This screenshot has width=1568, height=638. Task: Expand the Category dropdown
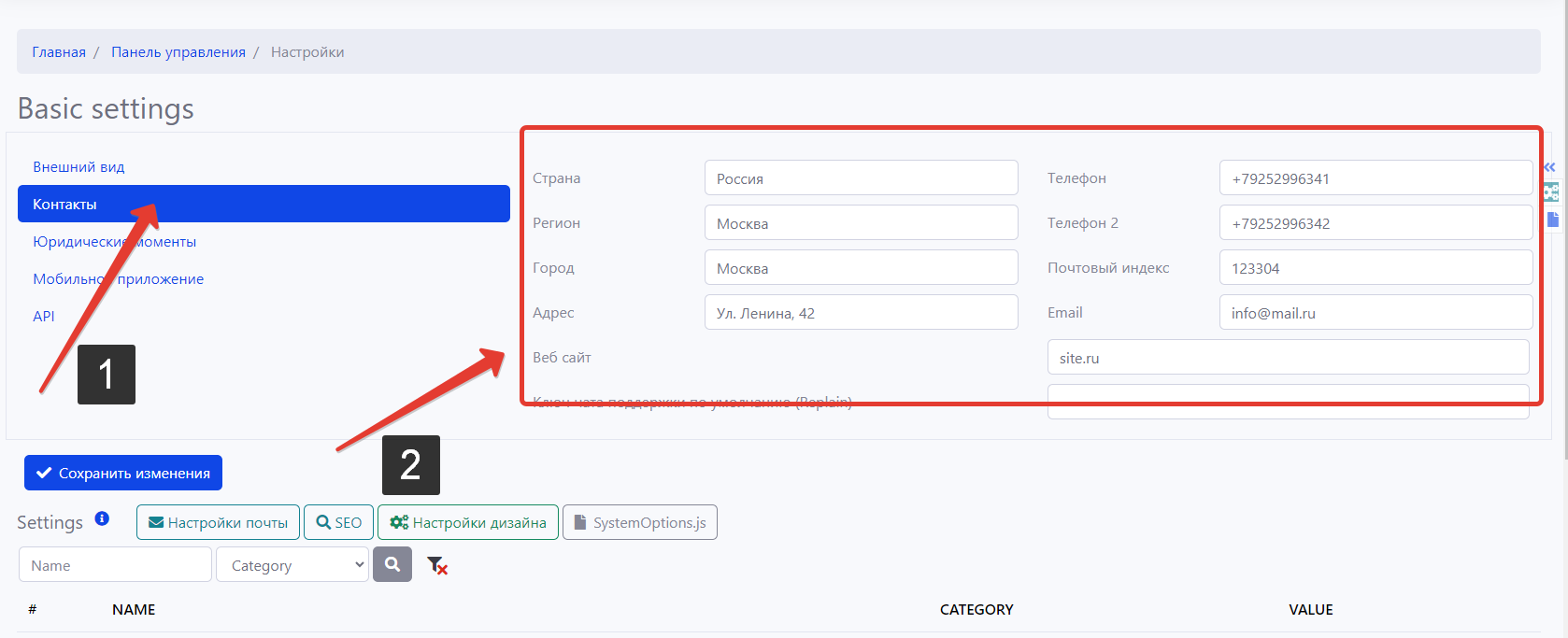click(292, 565)
